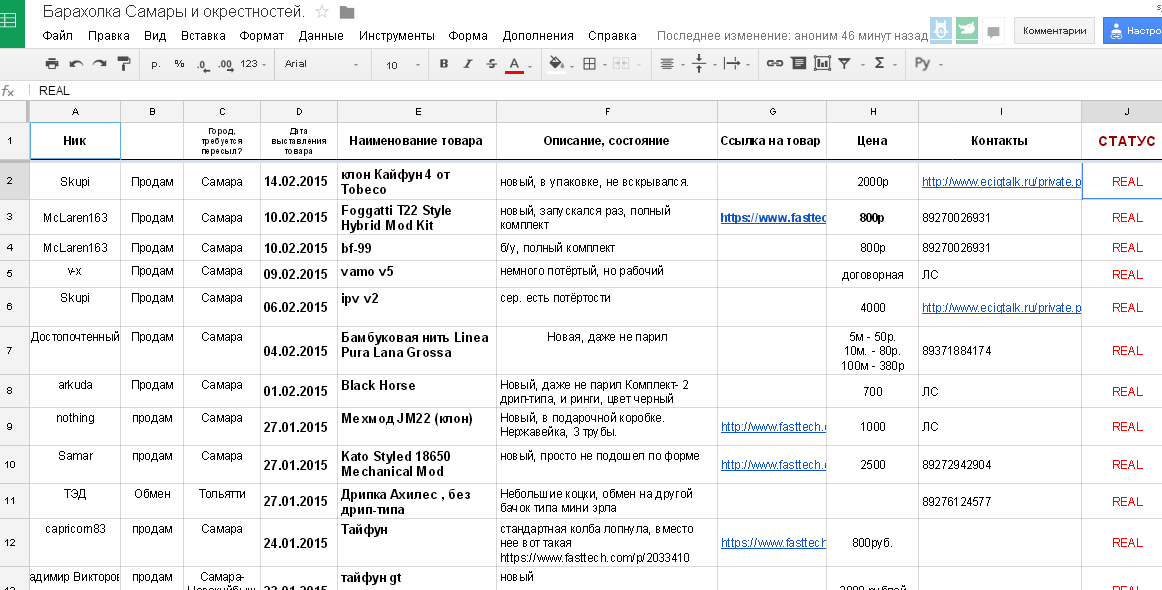Screen dimensions: 1162x590
Task: Open the Вид menu
Action: 155,36
